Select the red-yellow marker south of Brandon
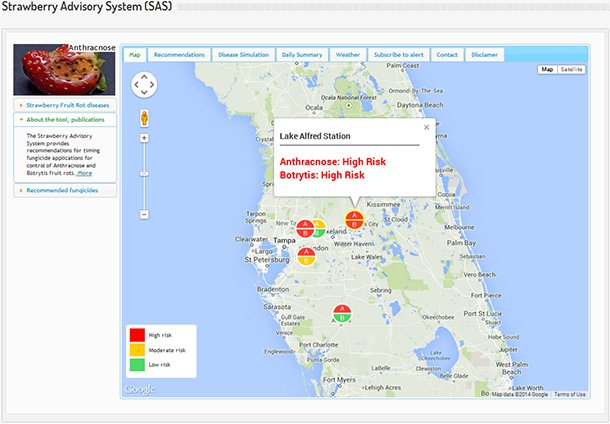This screenshot has width=610, height=424. tap(307, 257)
